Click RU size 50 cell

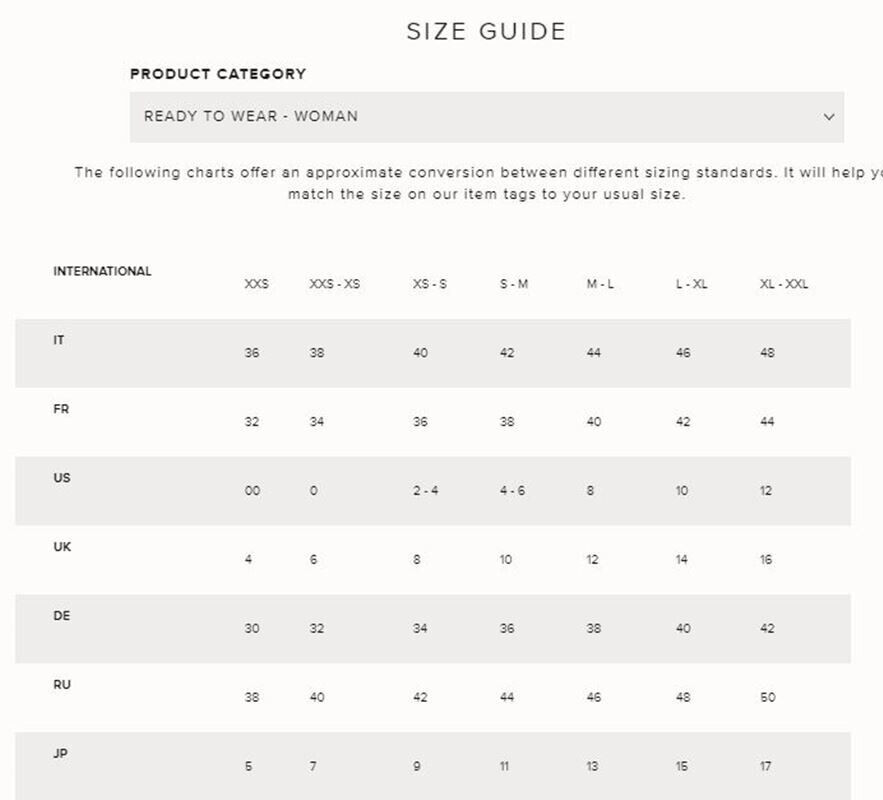click(x=767, y=697)
